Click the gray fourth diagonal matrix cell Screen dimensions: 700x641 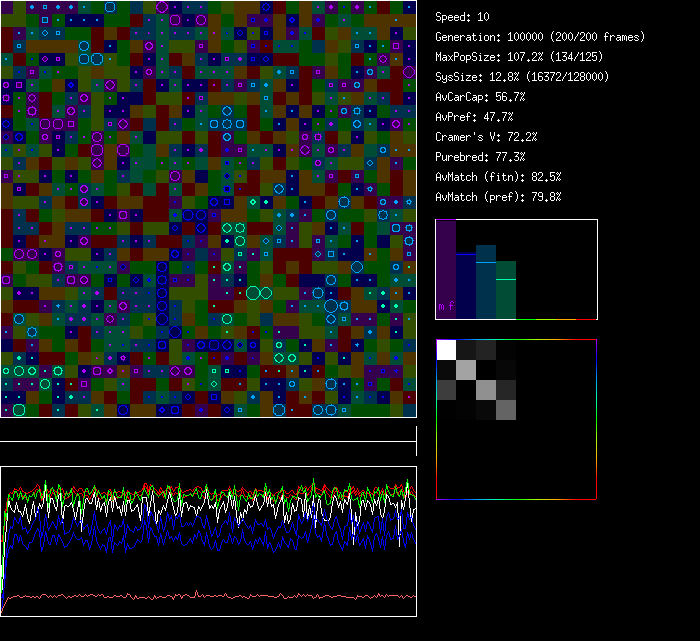(x=506, y=409)
